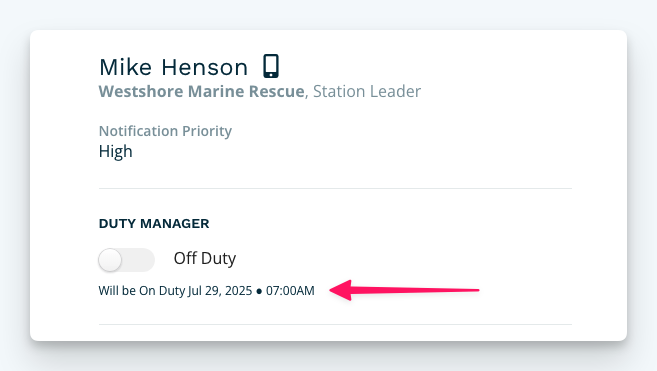Select the Notification Priority label

tap(165, 131)
